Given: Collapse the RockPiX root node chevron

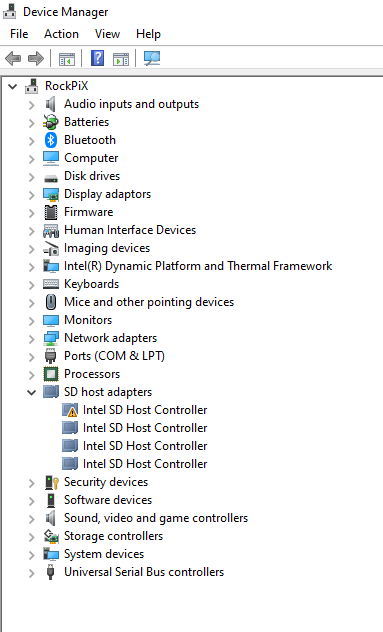Looking at the screenshot, I should pos(12,86).
